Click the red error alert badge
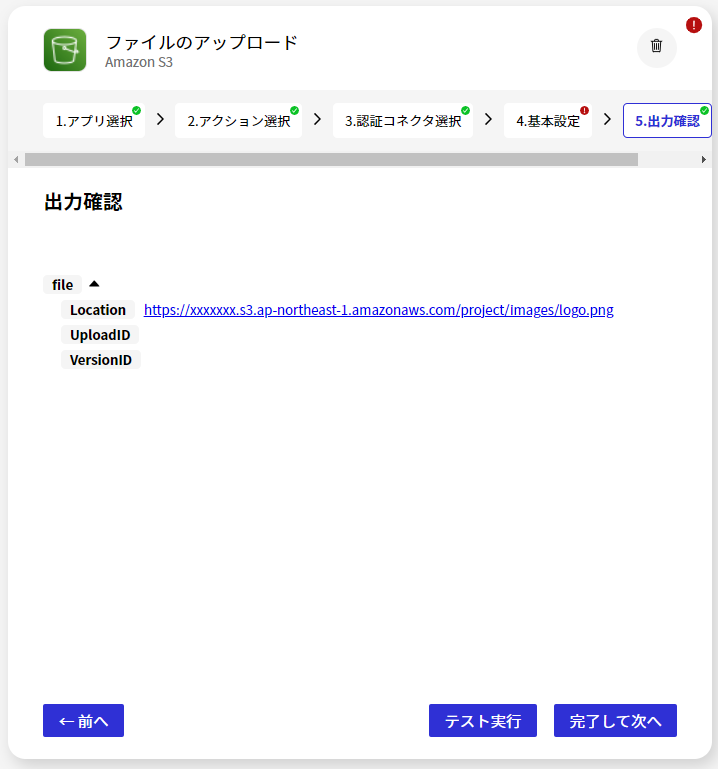This screenshot has height=769, width=718. [x=693, y=25]
